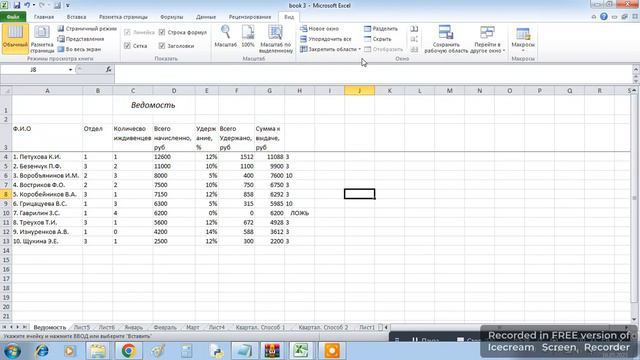Switch to the Главная home ribbon tab
Image resolution: width=640 pixels, height=360 pixels.
click(44, 17)
